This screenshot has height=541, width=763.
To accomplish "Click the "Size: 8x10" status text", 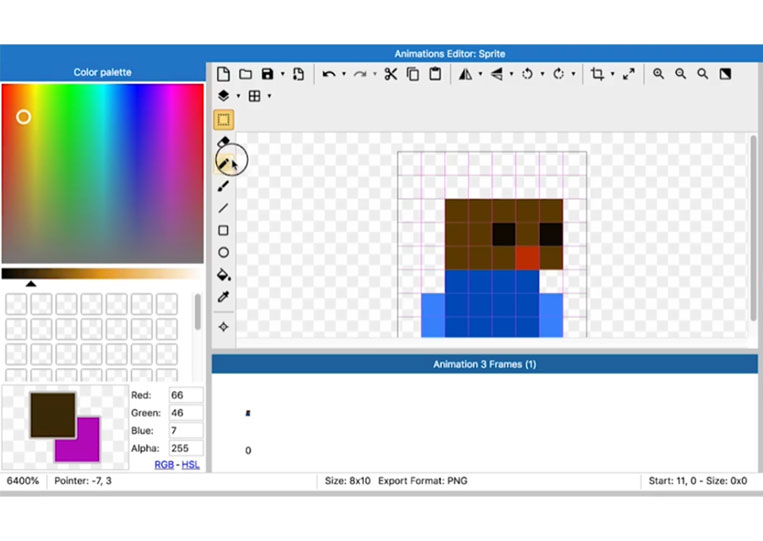I will coord(347,481).
